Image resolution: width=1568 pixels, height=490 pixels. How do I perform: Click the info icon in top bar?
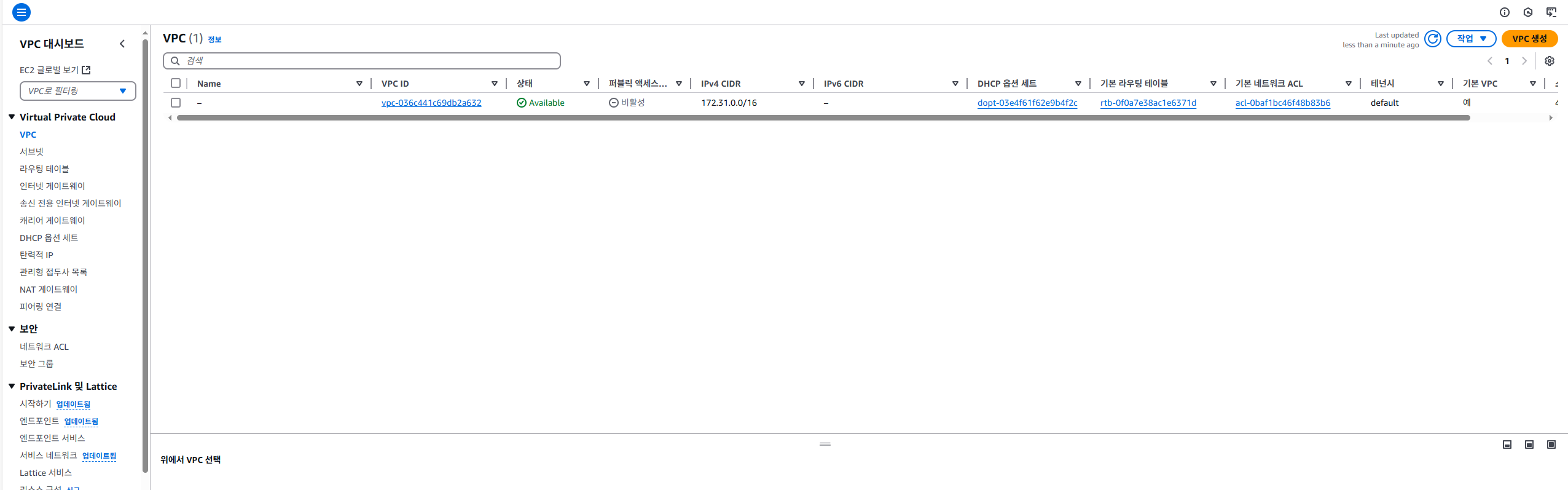1504,12
